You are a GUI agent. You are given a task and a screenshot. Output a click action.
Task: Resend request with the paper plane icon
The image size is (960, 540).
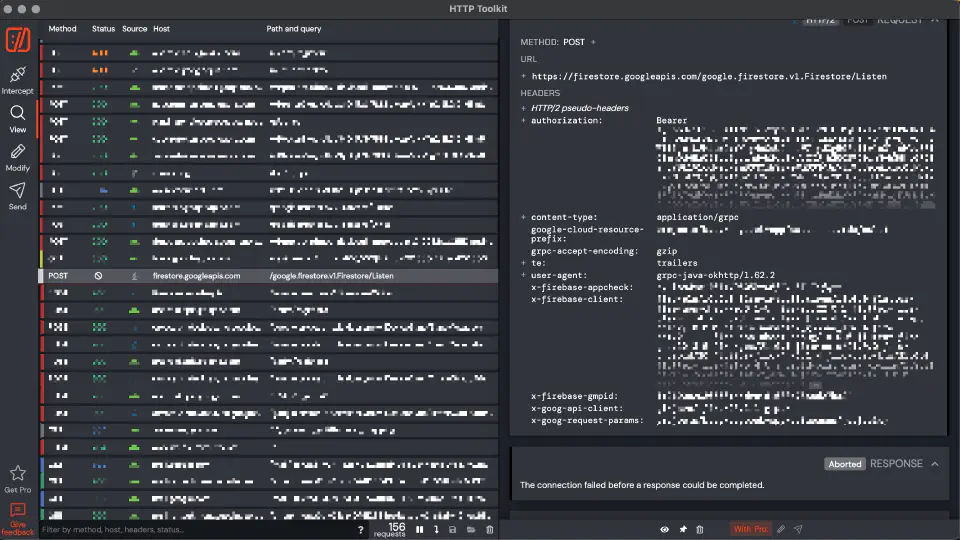tap(798, 529)
